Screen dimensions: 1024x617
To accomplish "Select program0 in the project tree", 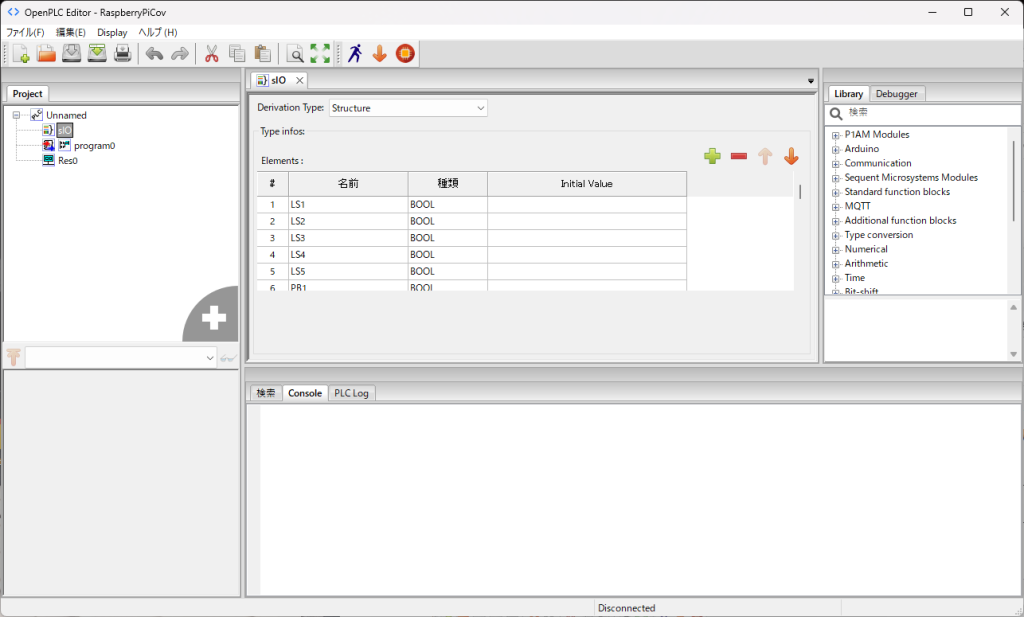I will coord(94,146).
